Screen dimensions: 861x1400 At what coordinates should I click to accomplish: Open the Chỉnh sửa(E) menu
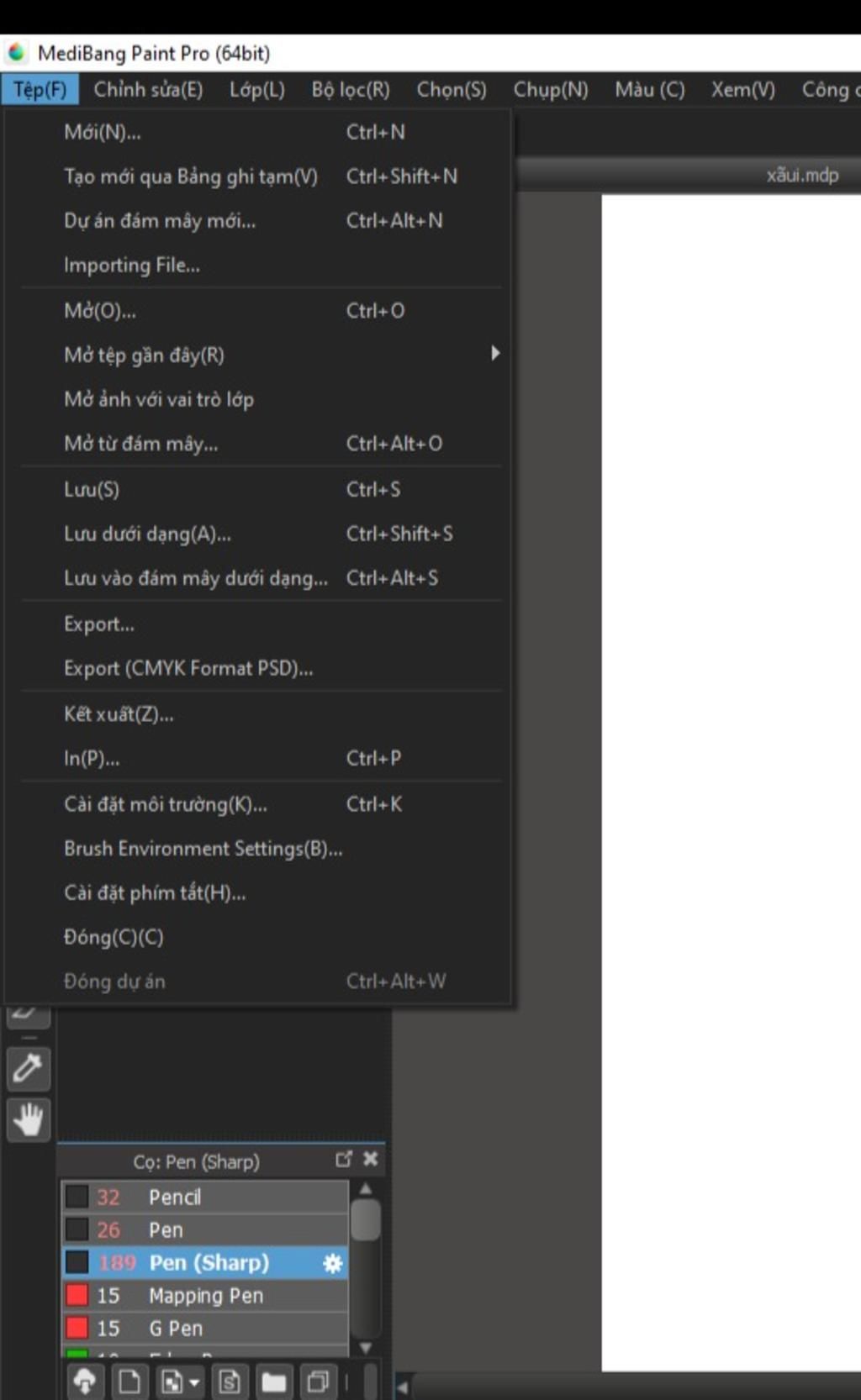click(x=148, y=89)
